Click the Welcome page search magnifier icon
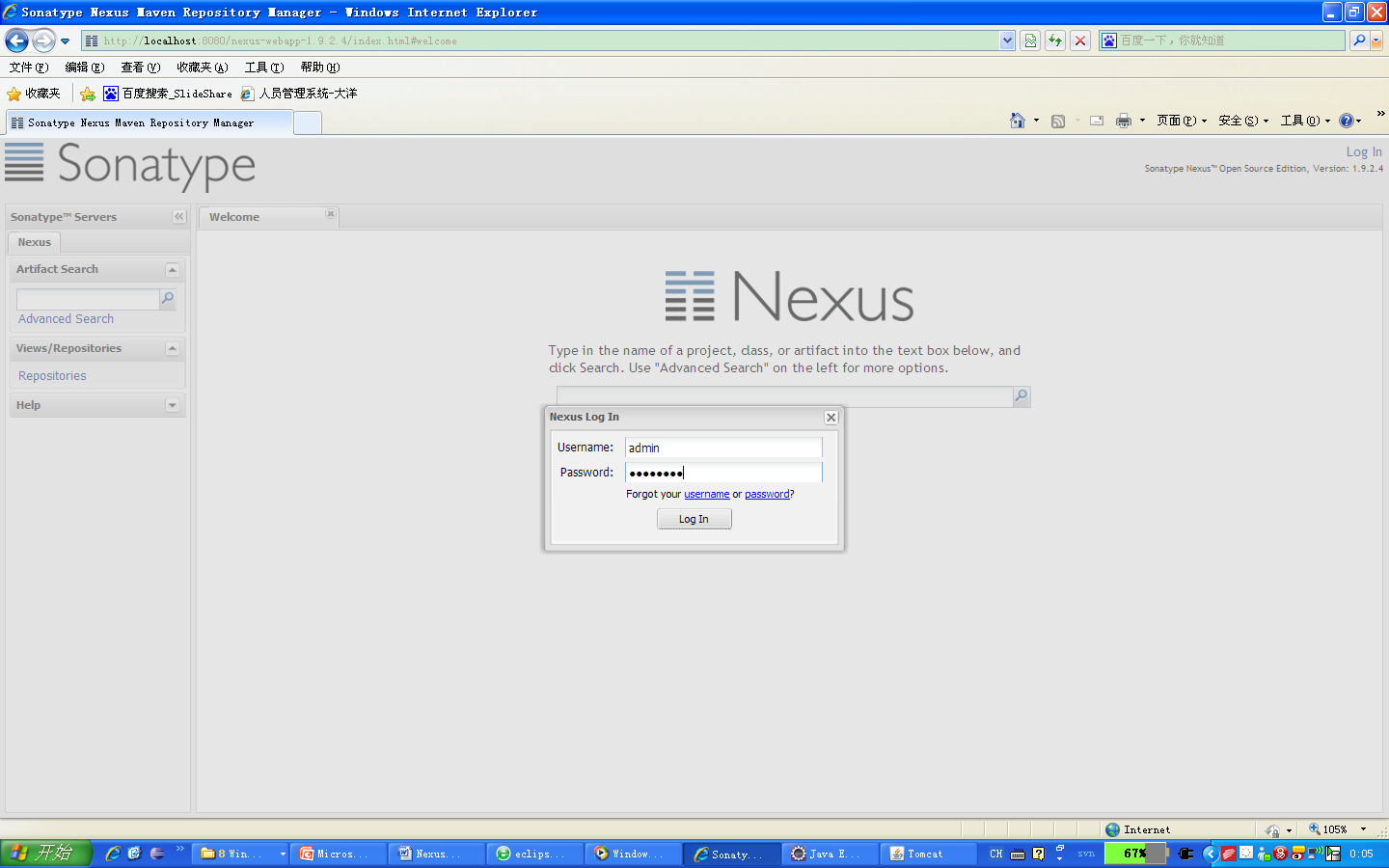Viewport: 1389px width, 868px height. (x=1021, y=396)
